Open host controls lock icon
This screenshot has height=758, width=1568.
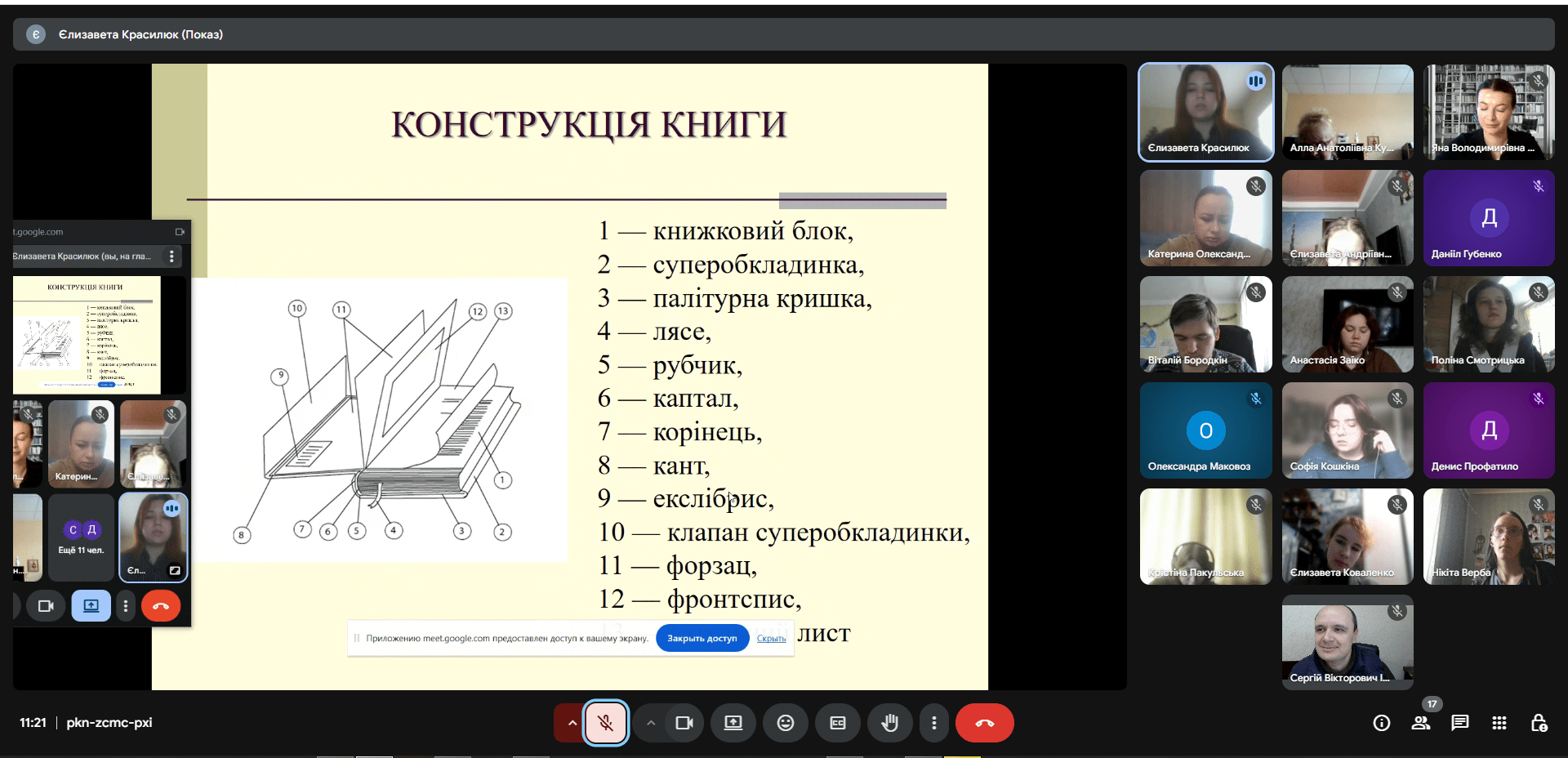(x=1538, y=723)
